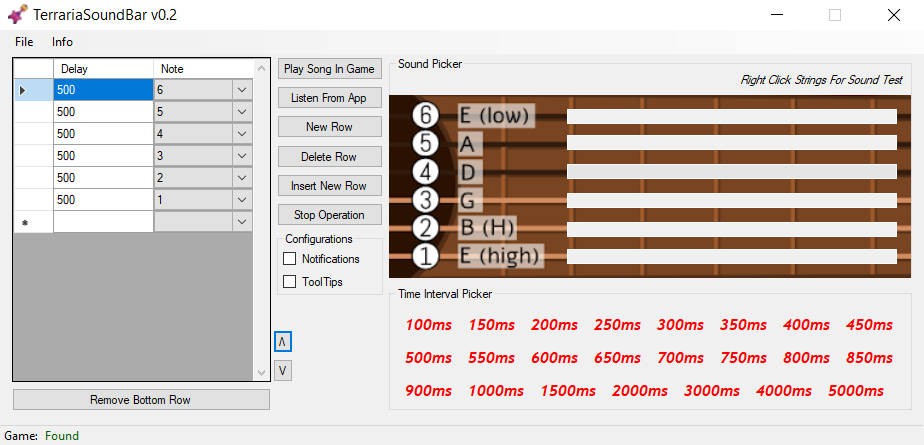
Task: Pick the 850ms time interval
Action: click(869, 358)
